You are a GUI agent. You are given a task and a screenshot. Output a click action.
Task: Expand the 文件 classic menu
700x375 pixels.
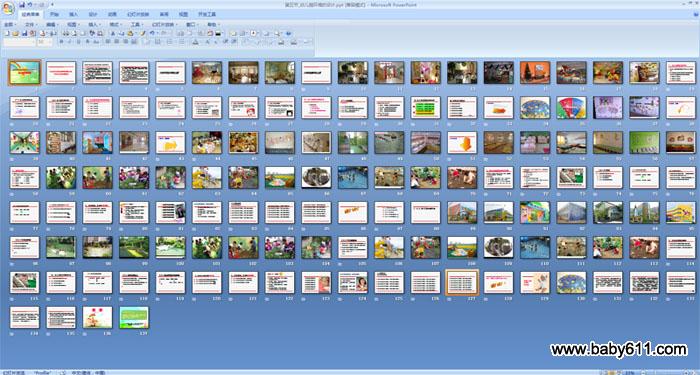coord(31,25)
